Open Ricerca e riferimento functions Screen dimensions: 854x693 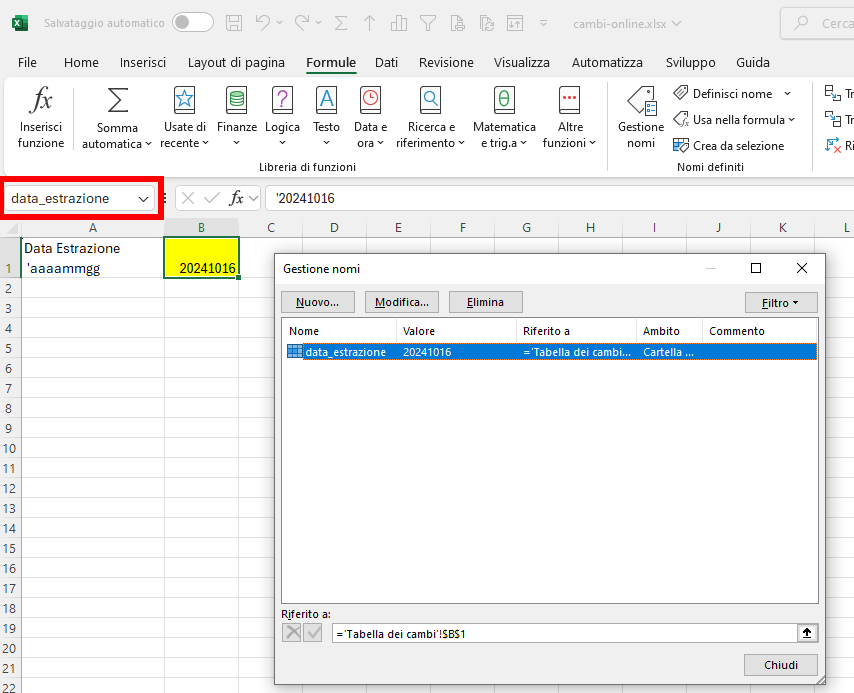pyautogui.click(x=431, y=117)
